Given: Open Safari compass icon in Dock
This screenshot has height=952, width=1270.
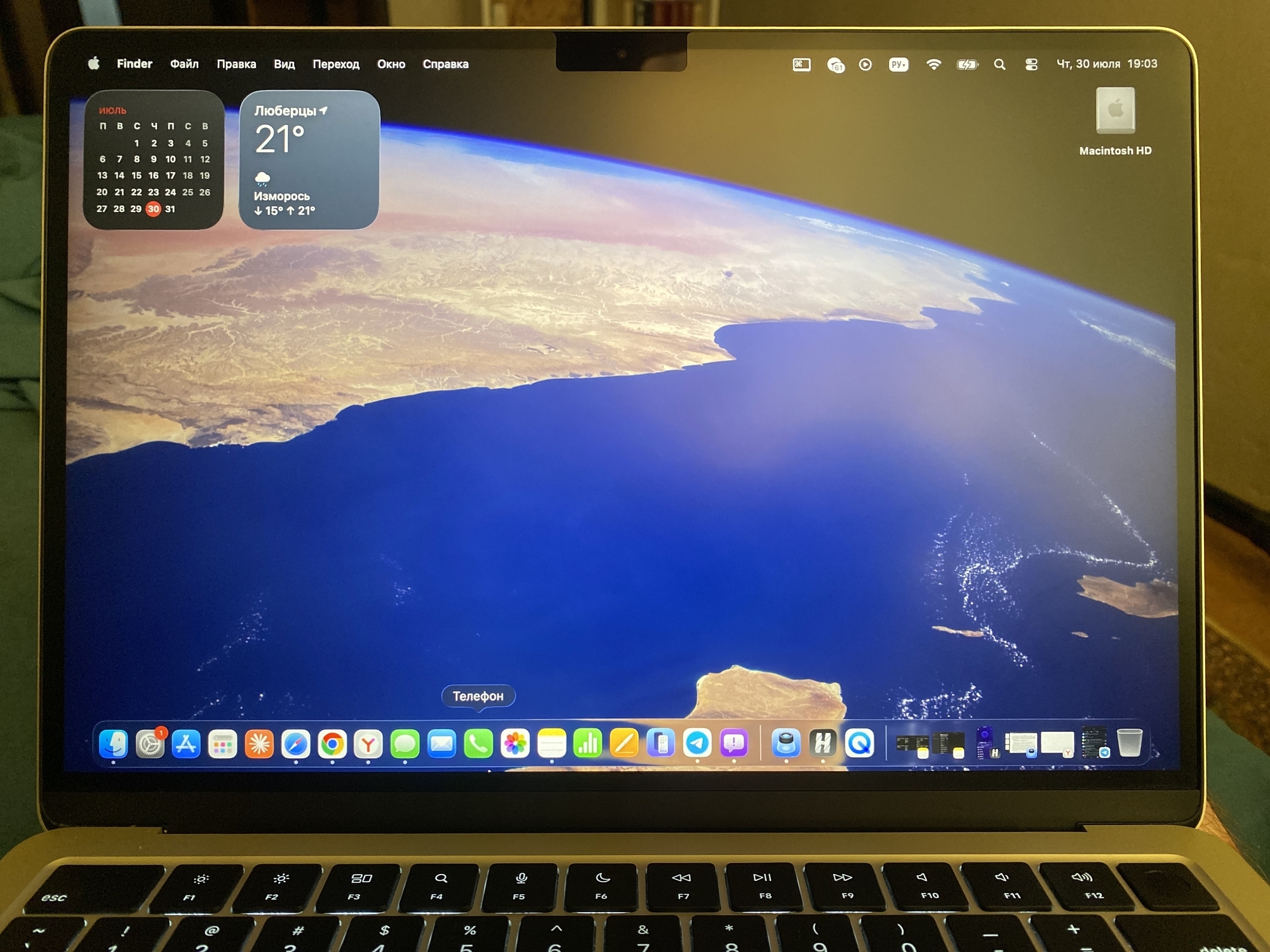Looking at the screenshot, I should click(x=296, y=743).
